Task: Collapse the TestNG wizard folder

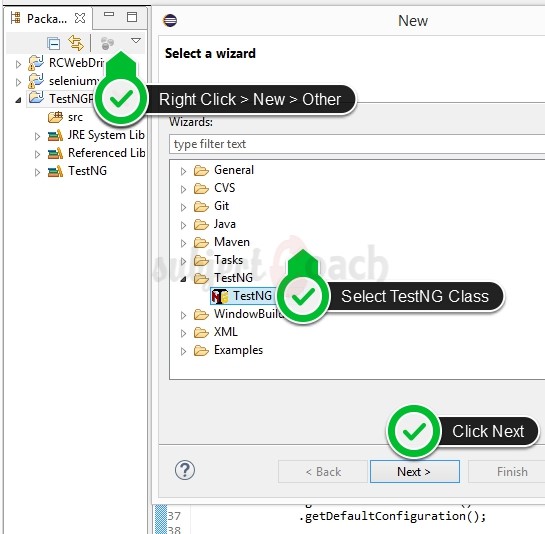Action: pyautogui.click(x=183, y=279)
